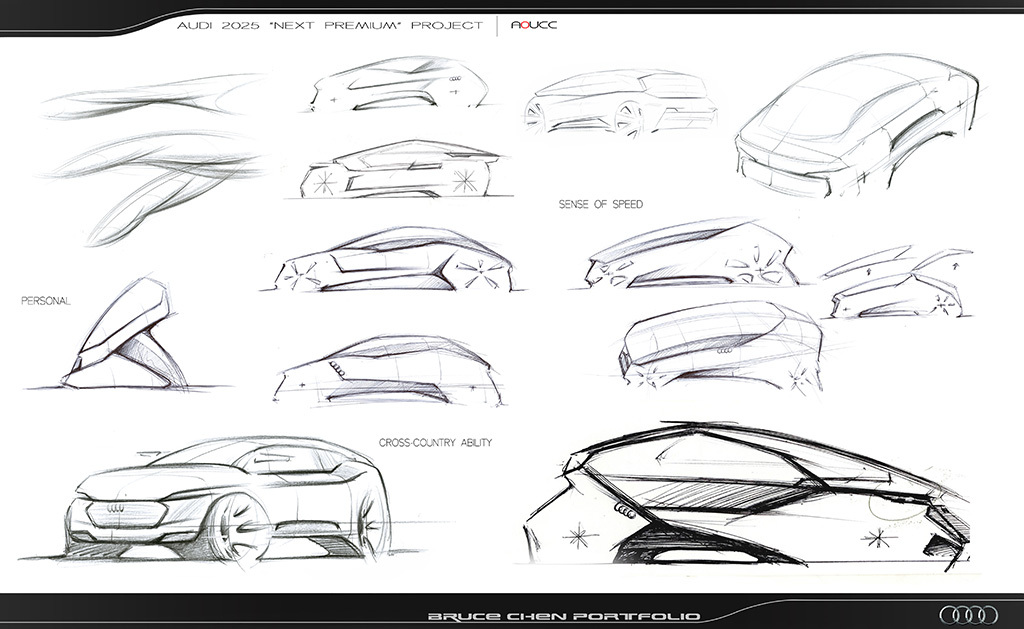
Task: Click the Audi logo on the middle side-view sketch
Action: pos(337,367)
